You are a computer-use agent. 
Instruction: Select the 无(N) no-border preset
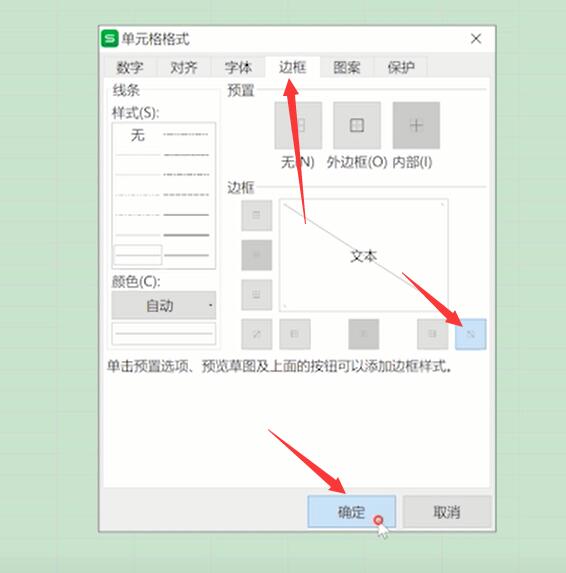coord(298,125)
